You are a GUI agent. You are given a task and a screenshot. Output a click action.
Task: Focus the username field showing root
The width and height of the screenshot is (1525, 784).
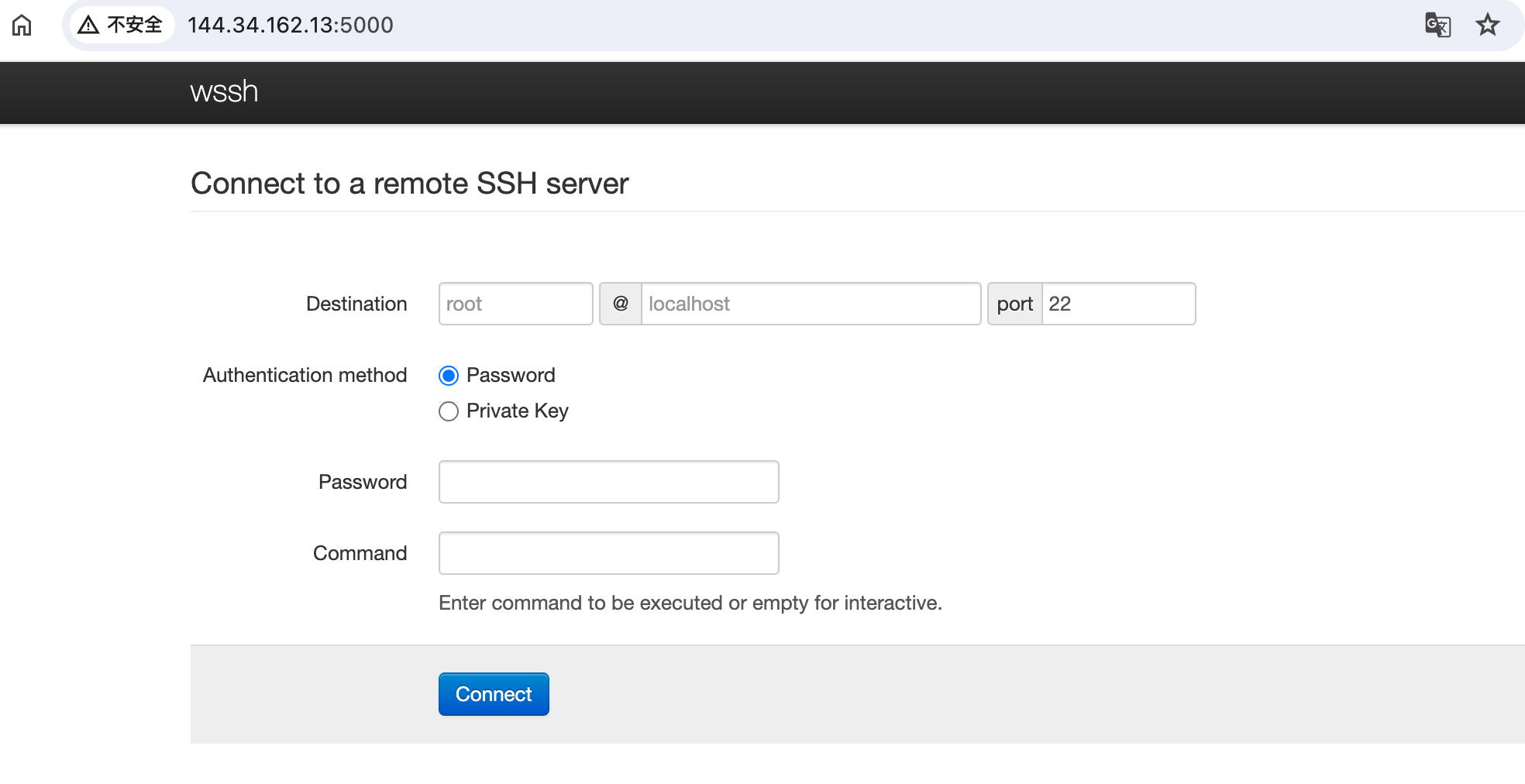click(515, 304)
